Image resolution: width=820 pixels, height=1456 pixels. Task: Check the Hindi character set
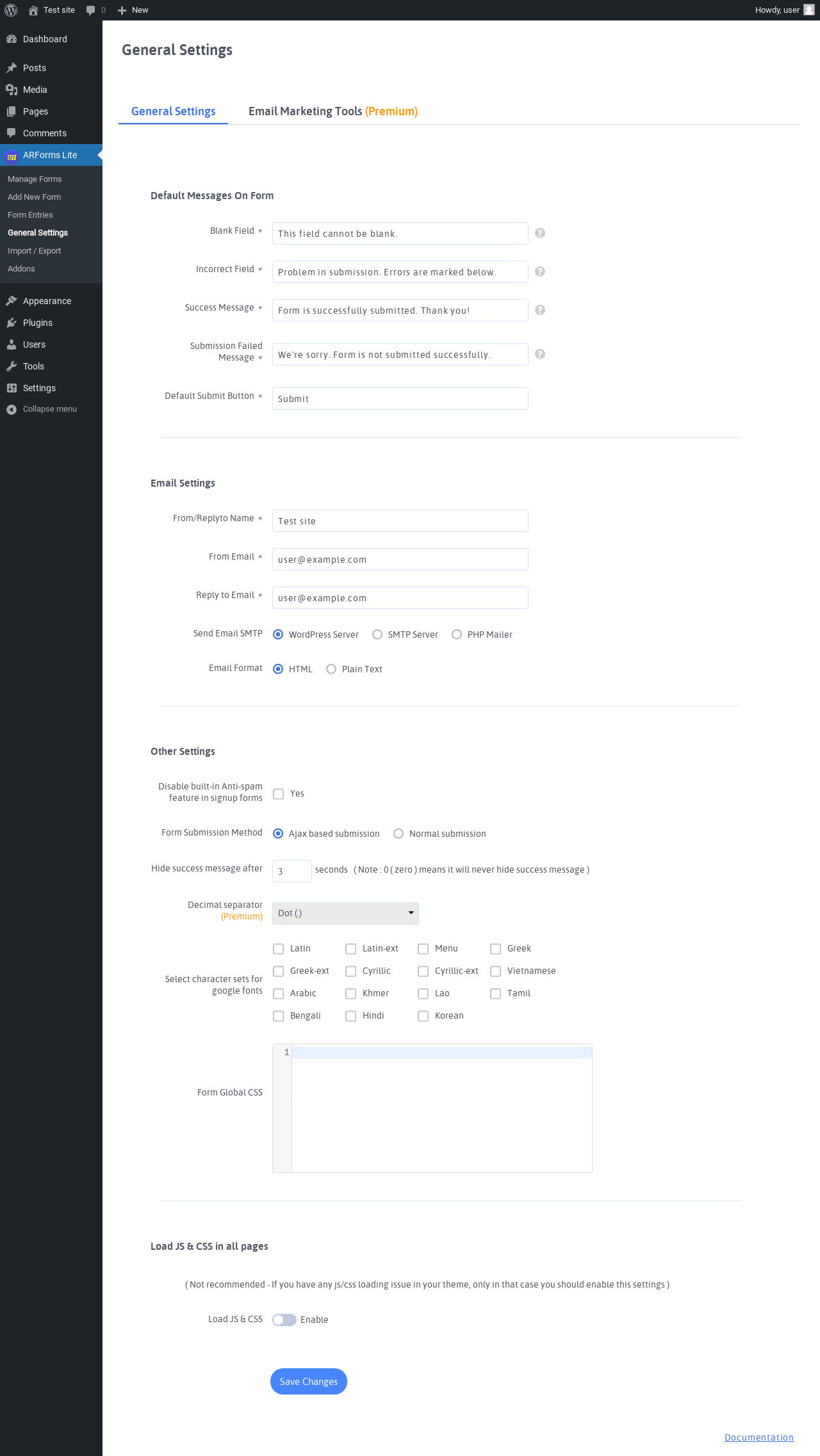coord(350,1016)
